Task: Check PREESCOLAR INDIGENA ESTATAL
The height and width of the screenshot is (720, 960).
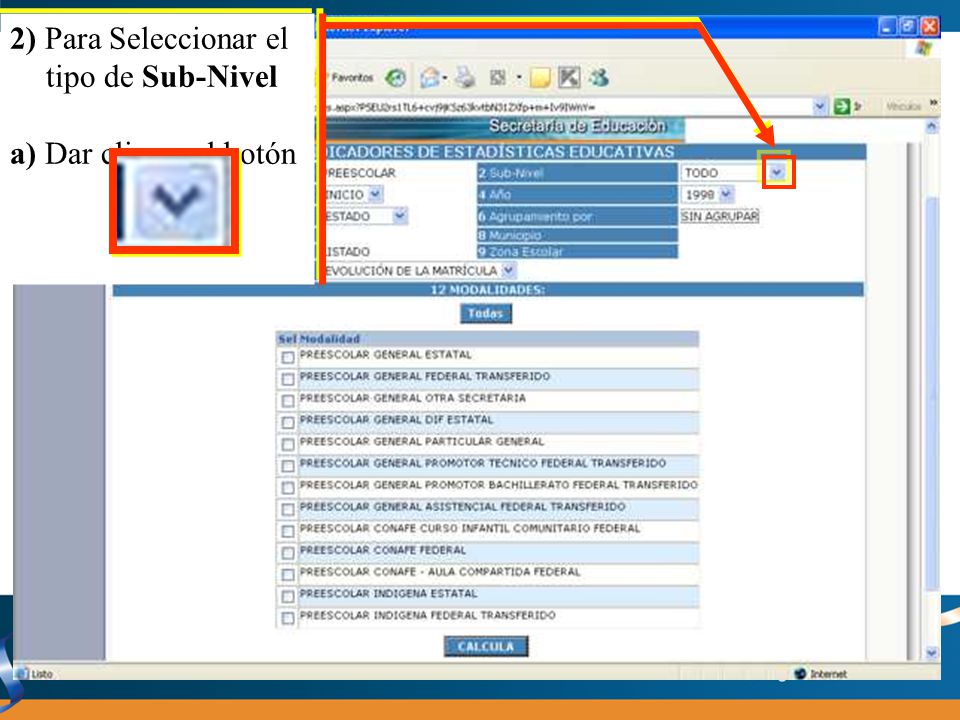Action: pos(288,597)
